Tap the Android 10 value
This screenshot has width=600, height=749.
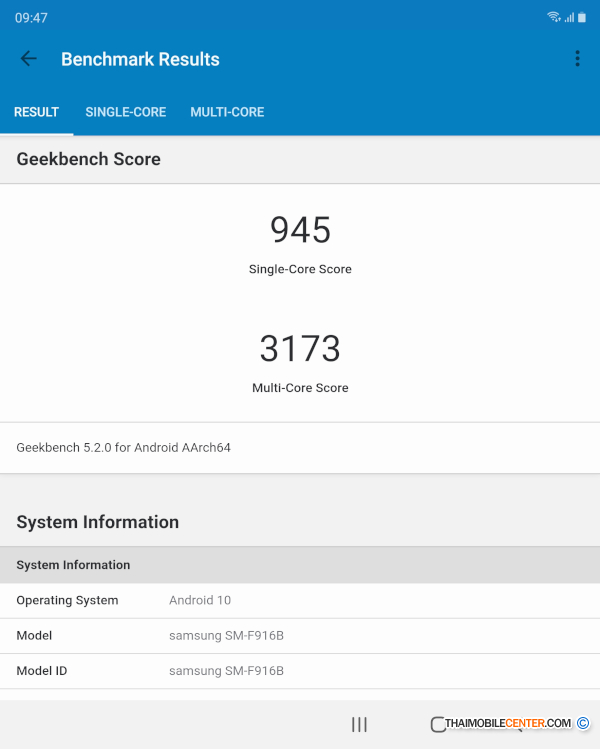(200, 600)
